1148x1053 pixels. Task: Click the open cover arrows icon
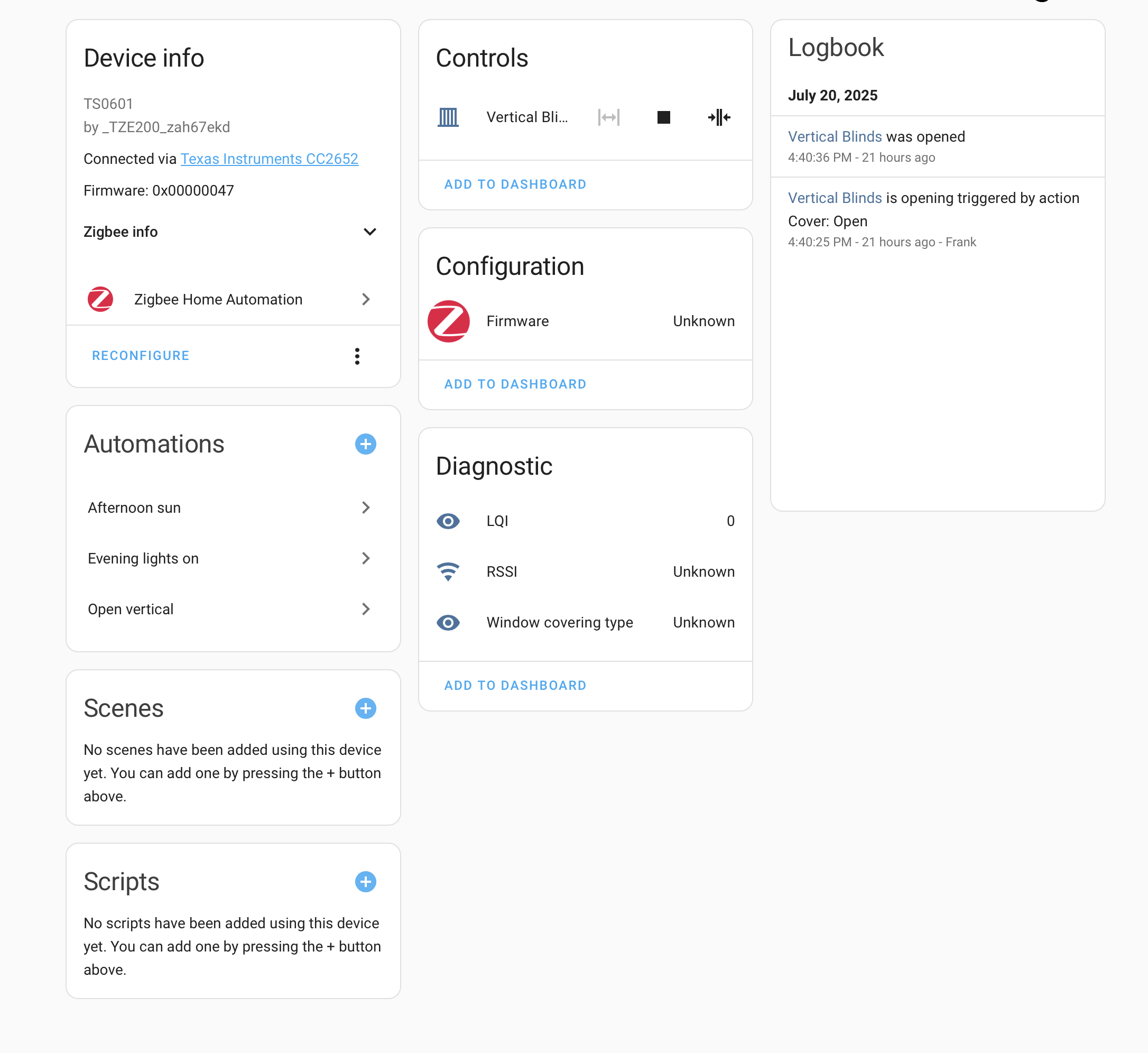[x=608, y=117]
